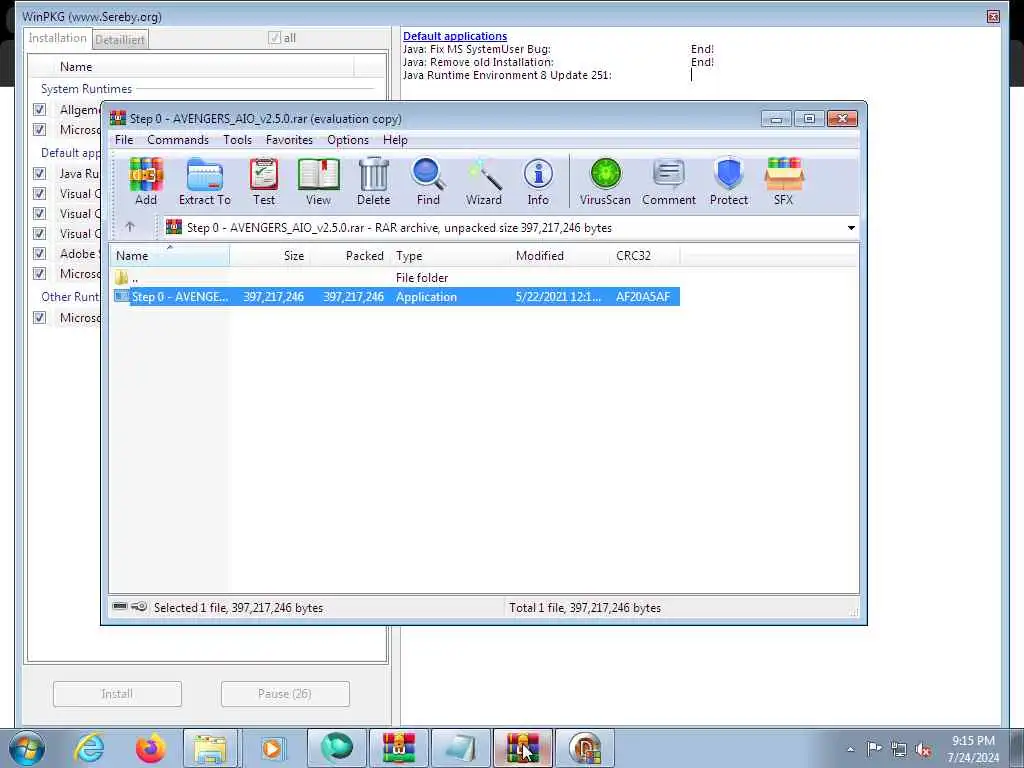Open the media player taskbar icon
The height and width of the screenshot is (768, 1024).
tap(272, 748)
